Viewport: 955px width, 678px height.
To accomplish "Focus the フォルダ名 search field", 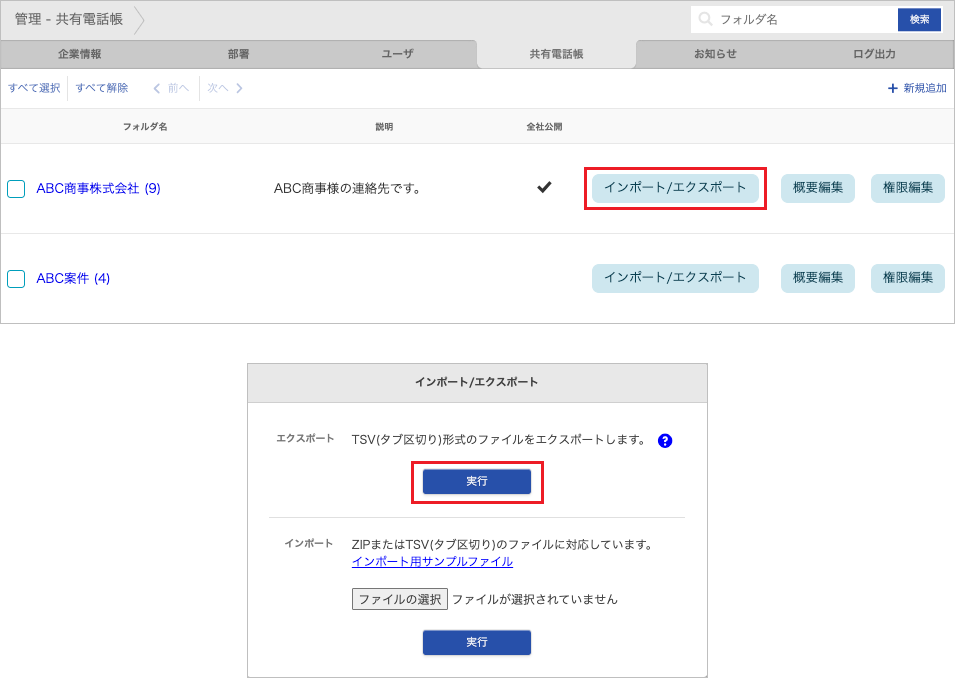I will (805, 19).
